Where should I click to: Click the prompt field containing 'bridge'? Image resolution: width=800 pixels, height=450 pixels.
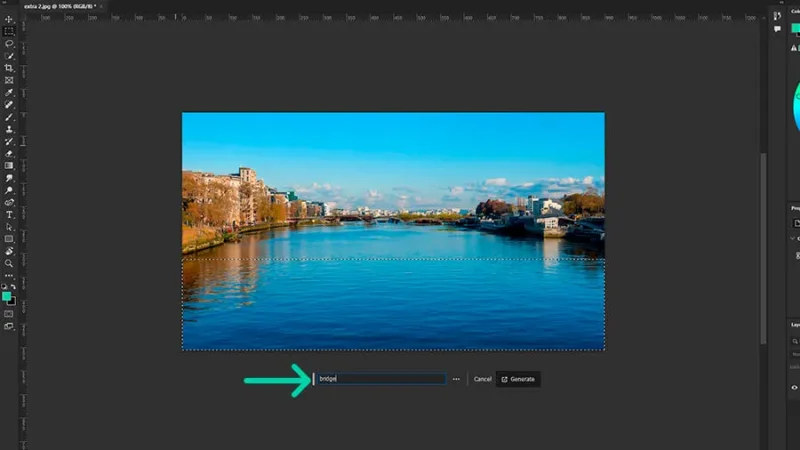381,379
